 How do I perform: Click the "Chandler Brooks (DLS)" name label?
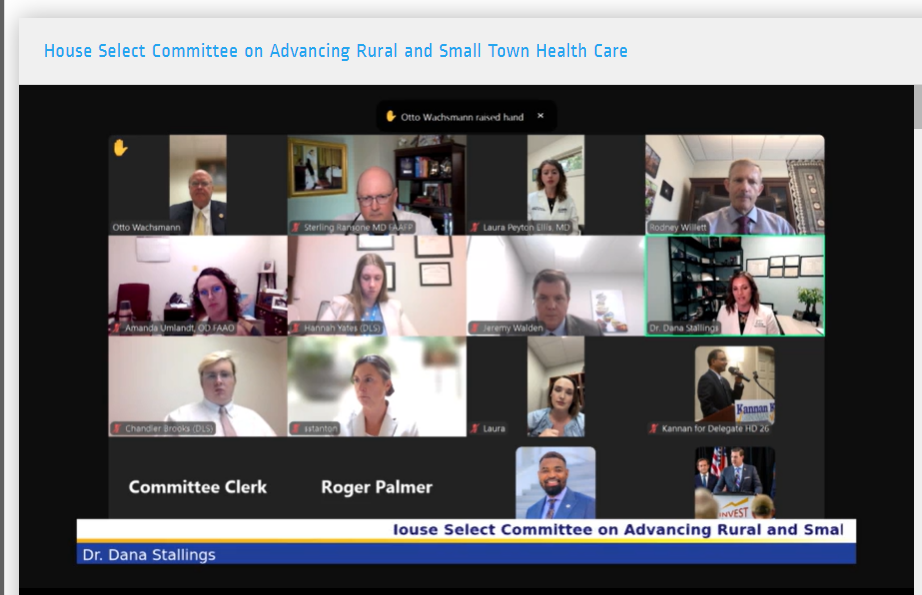[169, 429]
